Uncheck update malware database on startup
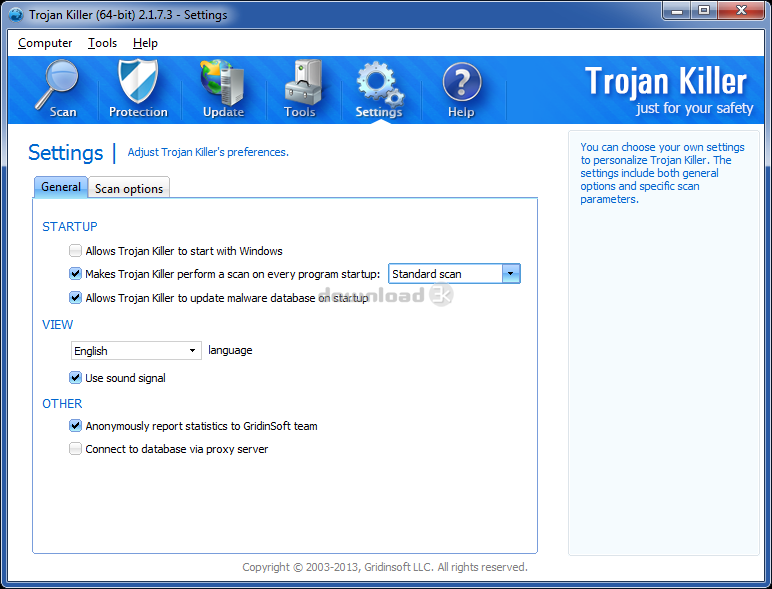The image size is (772, 589). (x=75, y=297)
